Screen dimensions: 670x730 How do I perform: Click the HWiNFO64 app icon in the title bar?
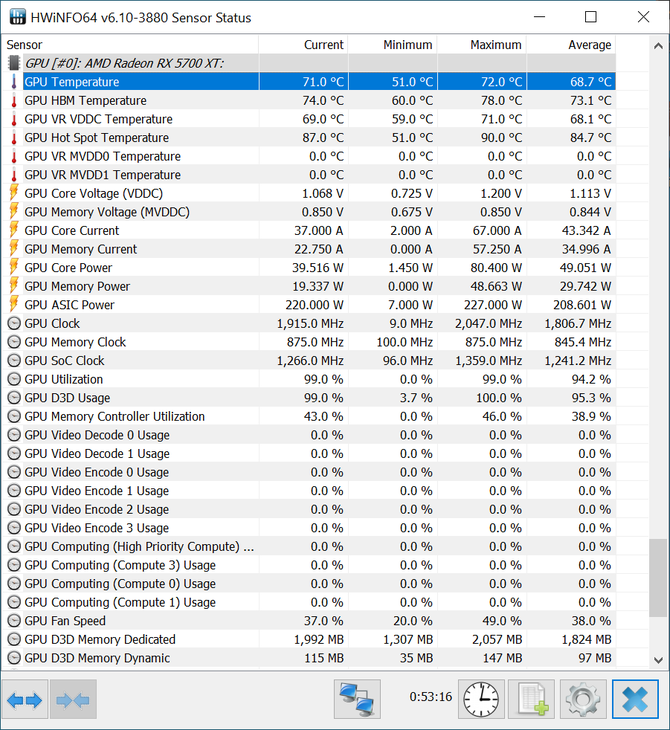pyautogui.click(x=17, y=17)
